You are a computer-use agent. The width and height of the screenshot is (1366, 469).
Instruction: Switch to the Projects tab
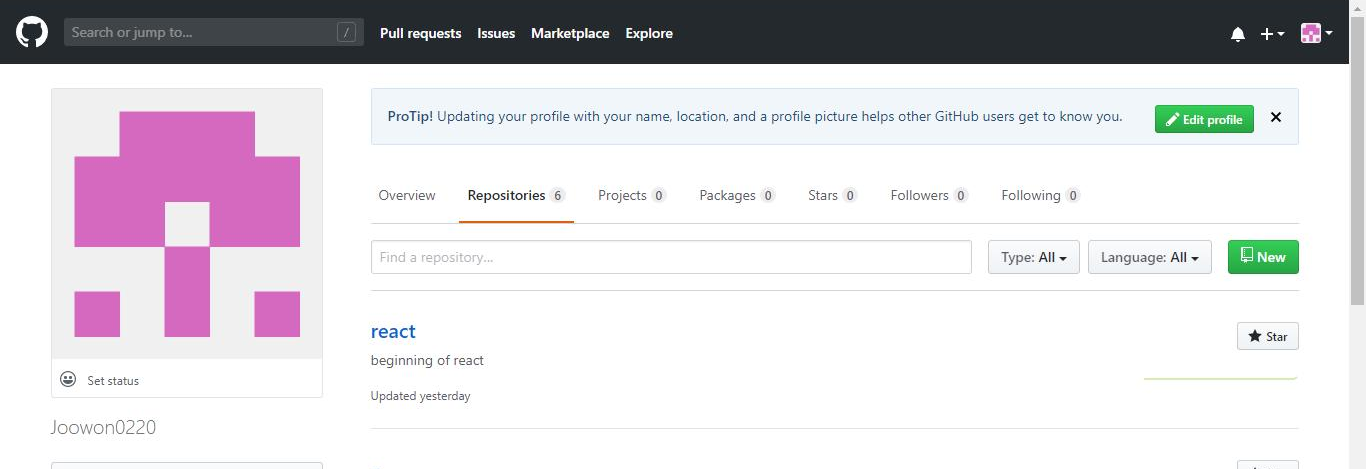(632, 195)
